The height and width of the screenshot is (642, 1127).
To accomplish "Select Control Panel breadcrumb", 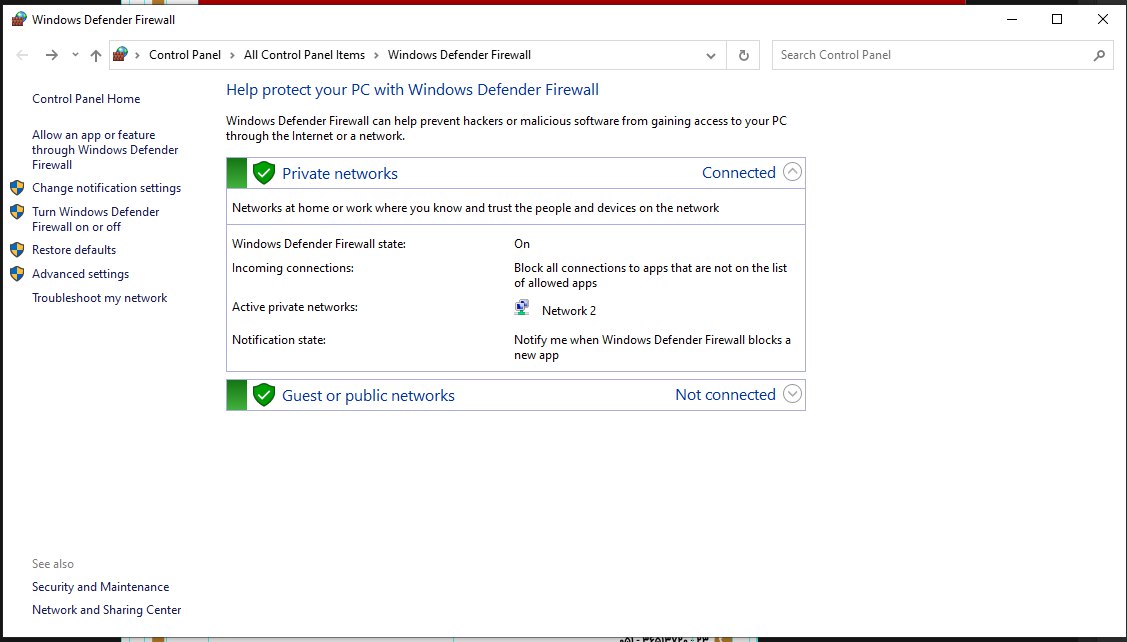I will point(185,55).
